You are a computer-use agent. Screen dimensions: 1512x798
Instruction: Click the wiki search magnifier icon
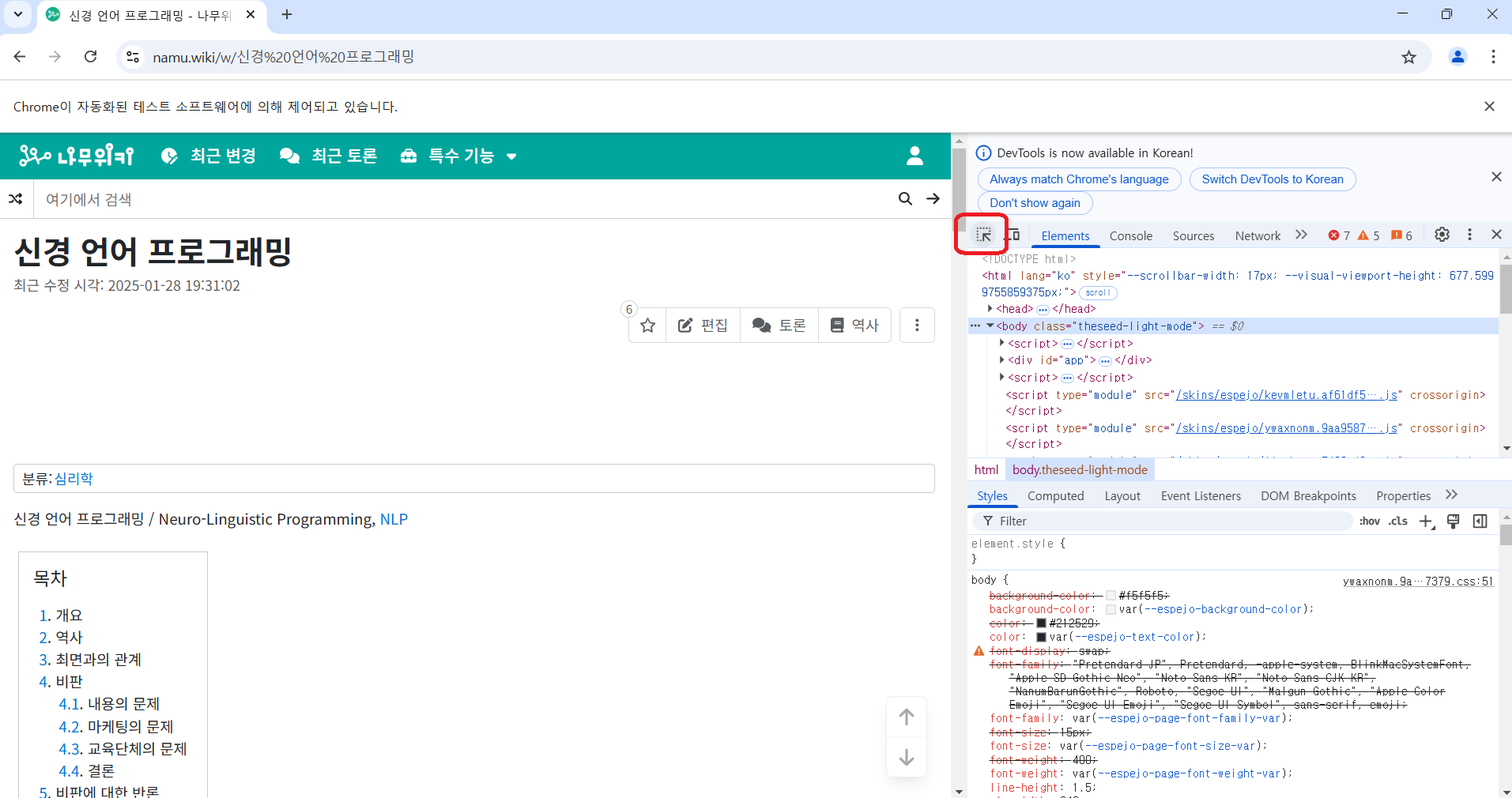(x=905, y=199)
